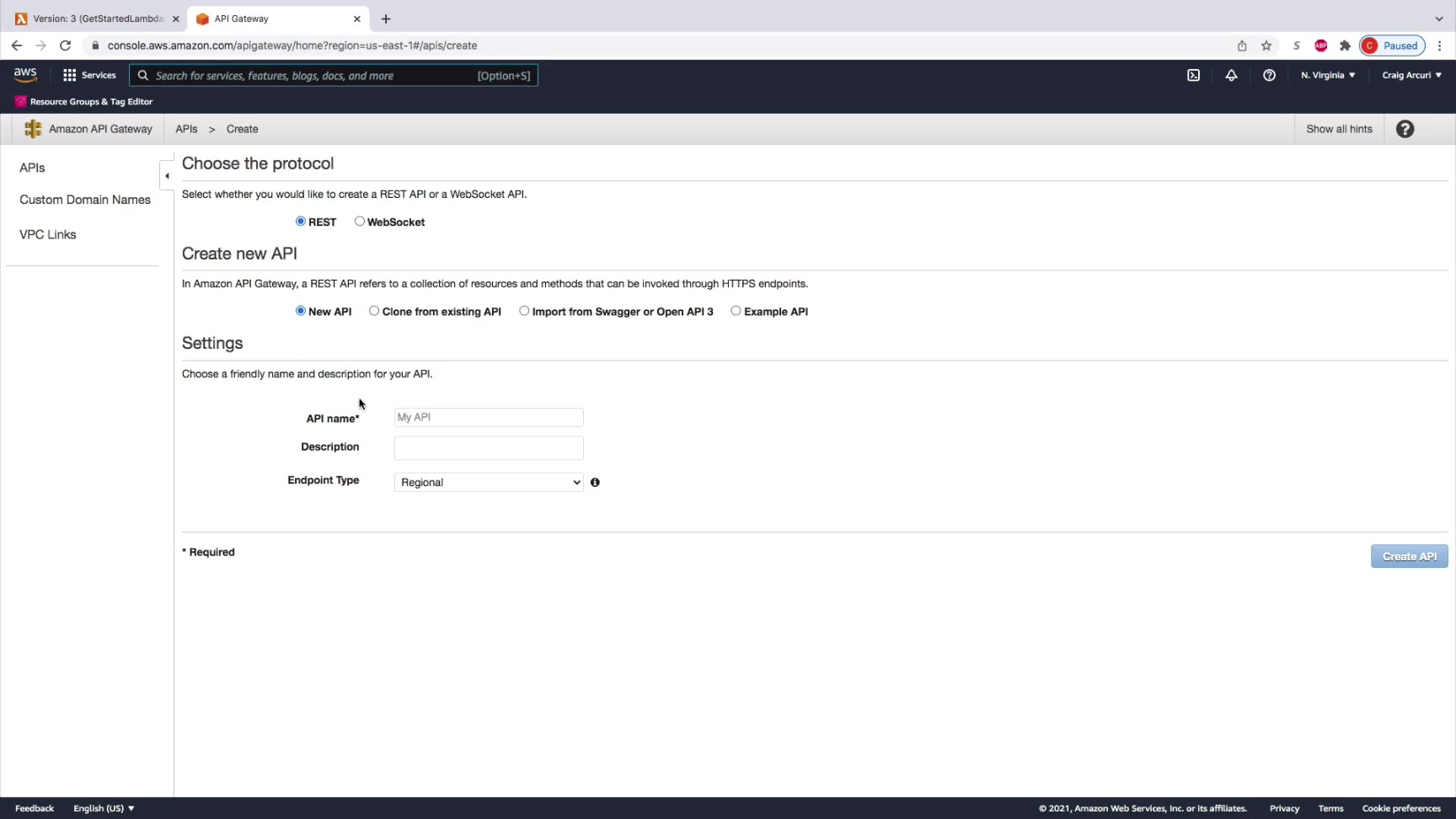Choose Clone from existing API option
Viewport: 1456px width, 819px height.
click(374, 311)
